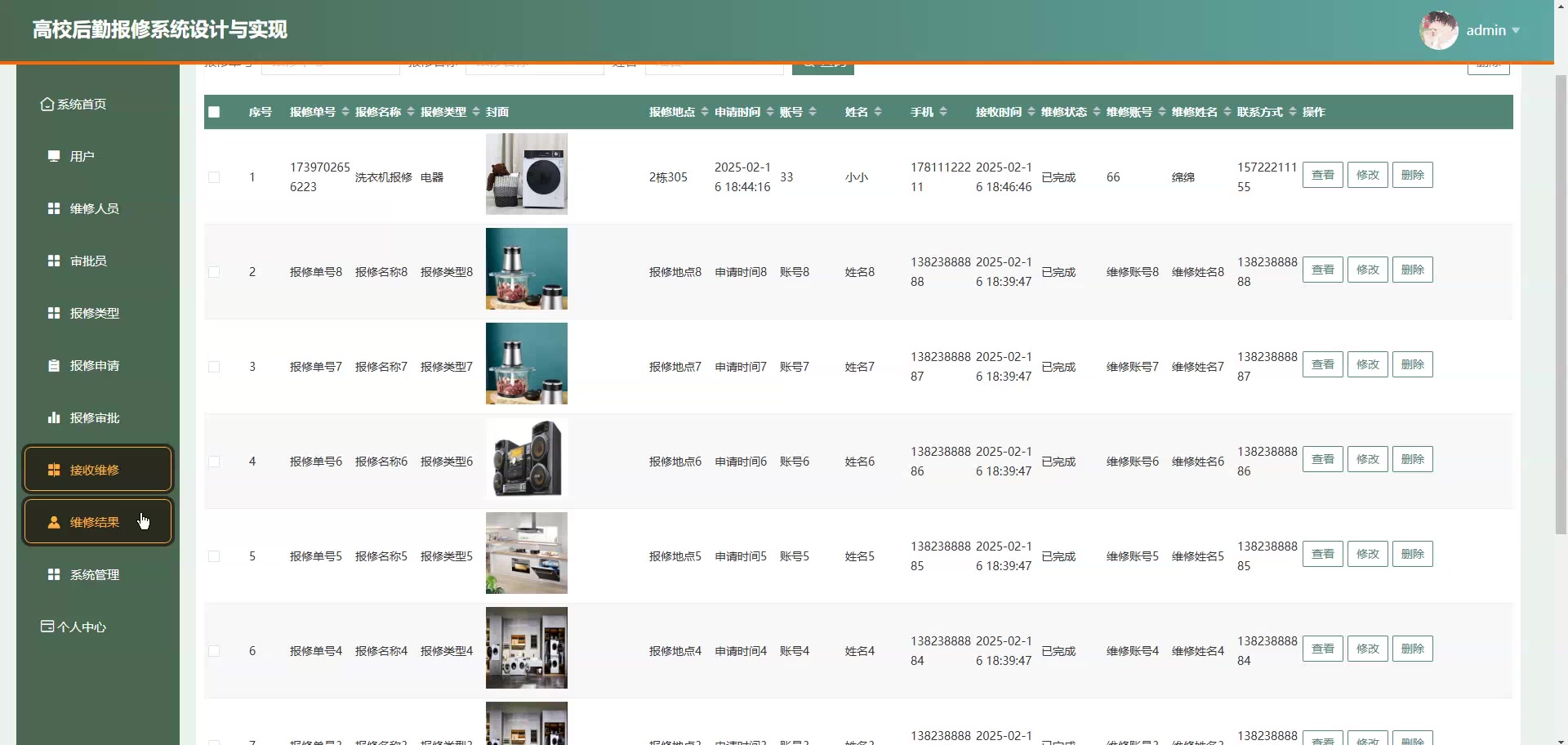Sort by 维修姓名 column arrows

click(x=1227, y=112)
